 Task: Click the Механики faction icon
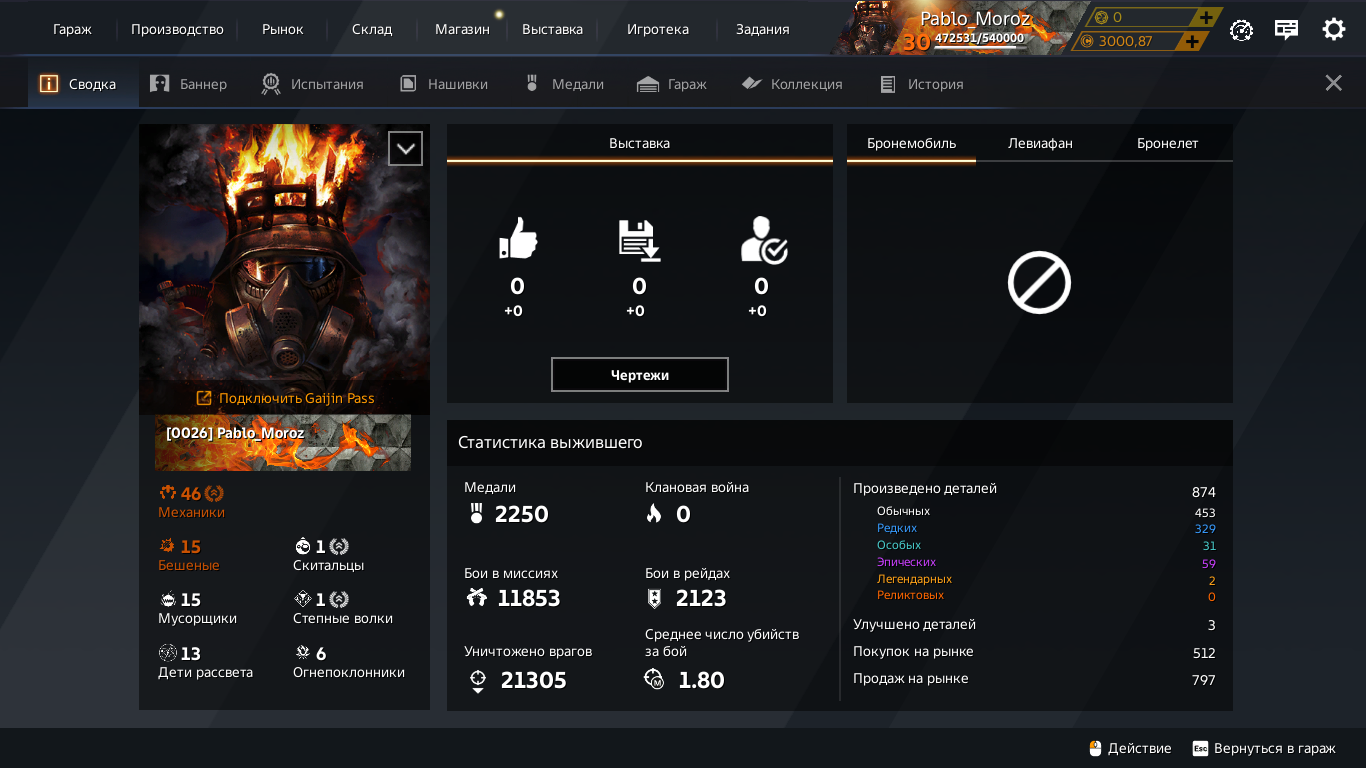point(168,493)
